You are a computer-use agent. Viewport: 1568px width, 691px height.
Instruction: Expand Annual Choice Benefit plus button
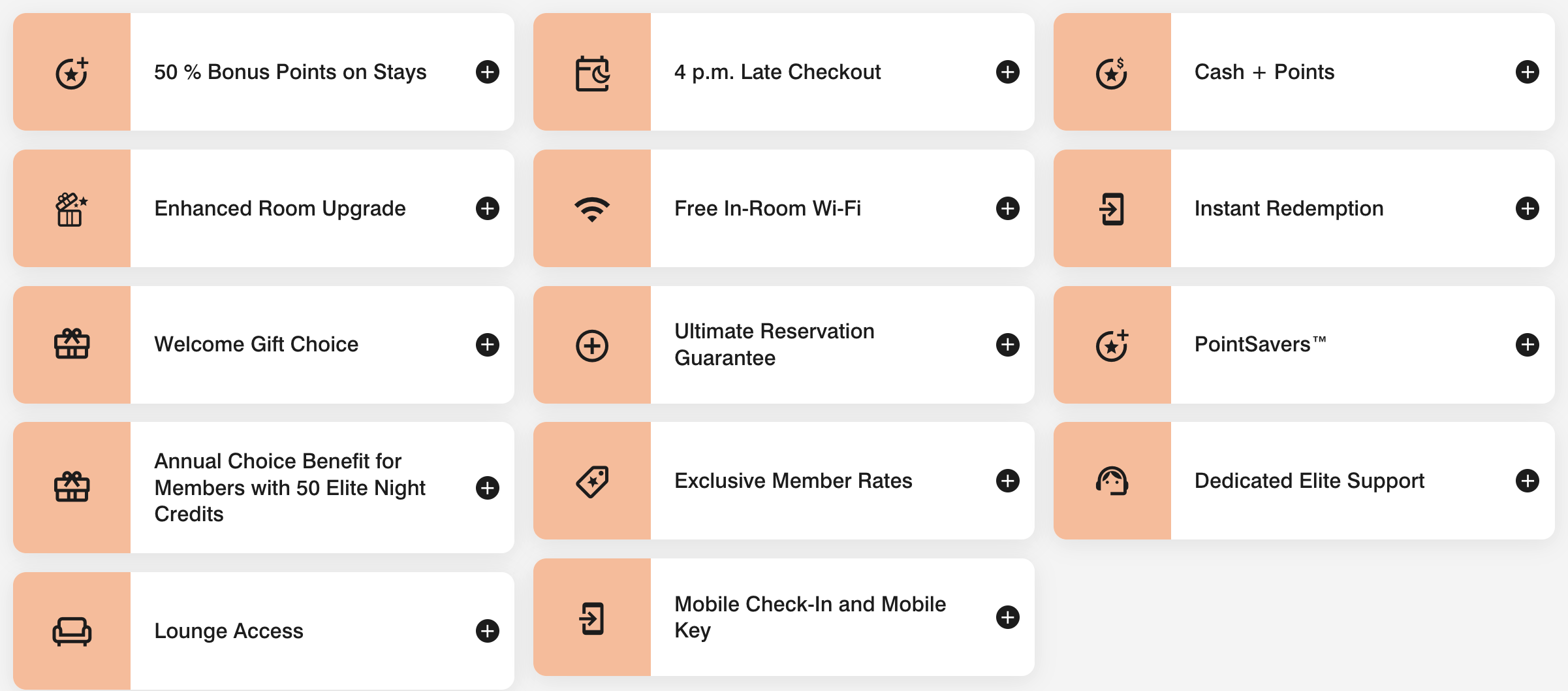pos(488,488)
